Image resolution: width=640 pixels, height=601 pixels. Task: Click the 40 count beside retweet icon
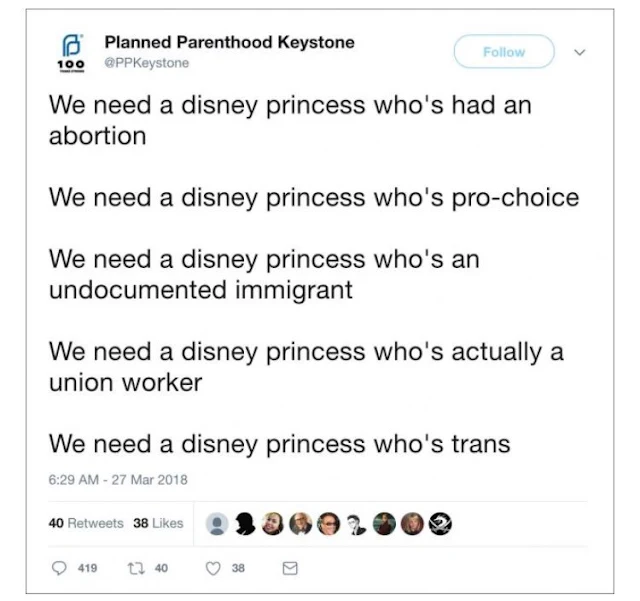point(160,567)
